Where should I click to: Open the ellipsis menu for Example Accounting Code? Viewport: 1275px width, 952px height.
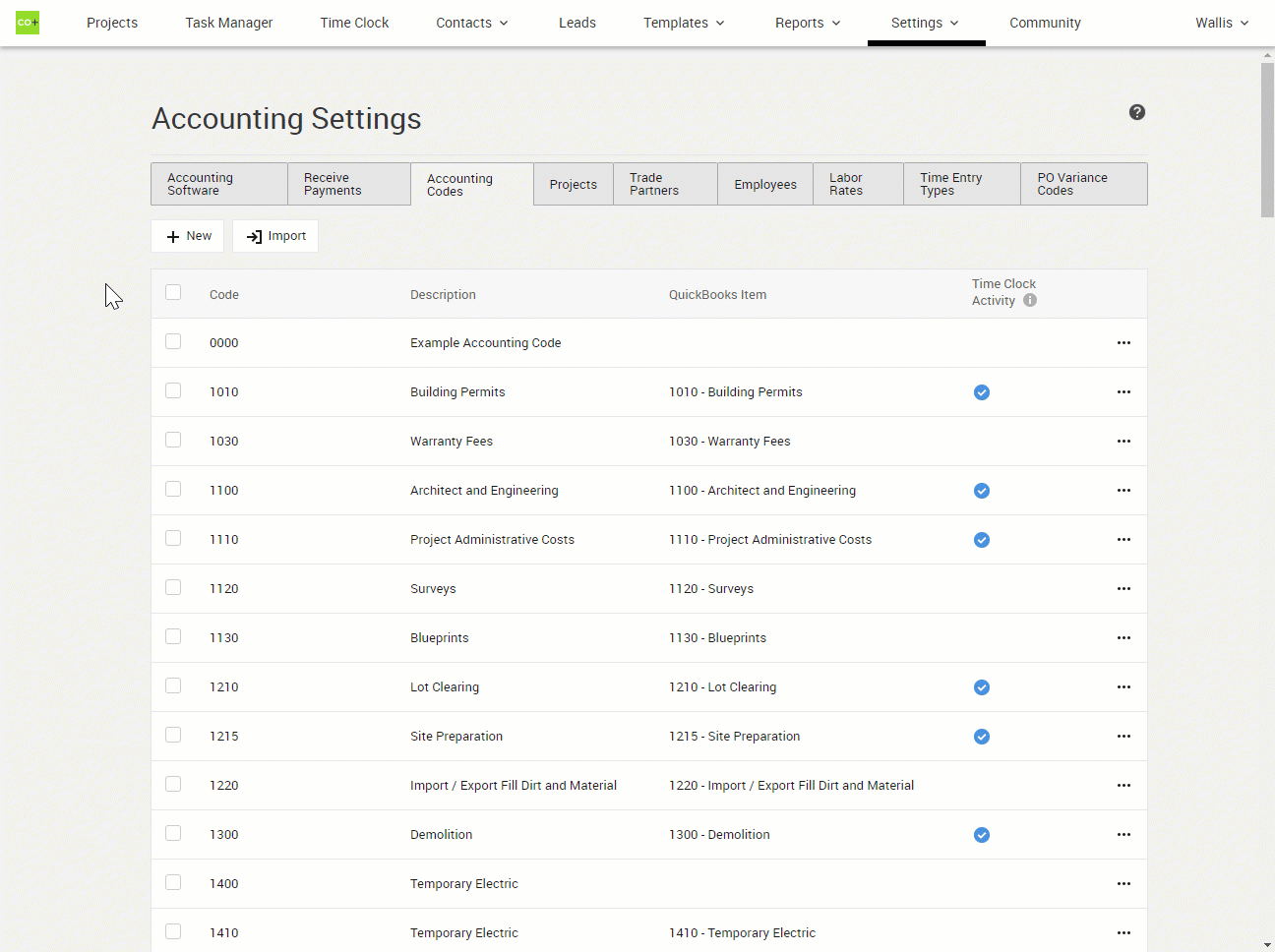click(x=1123, y=343)
